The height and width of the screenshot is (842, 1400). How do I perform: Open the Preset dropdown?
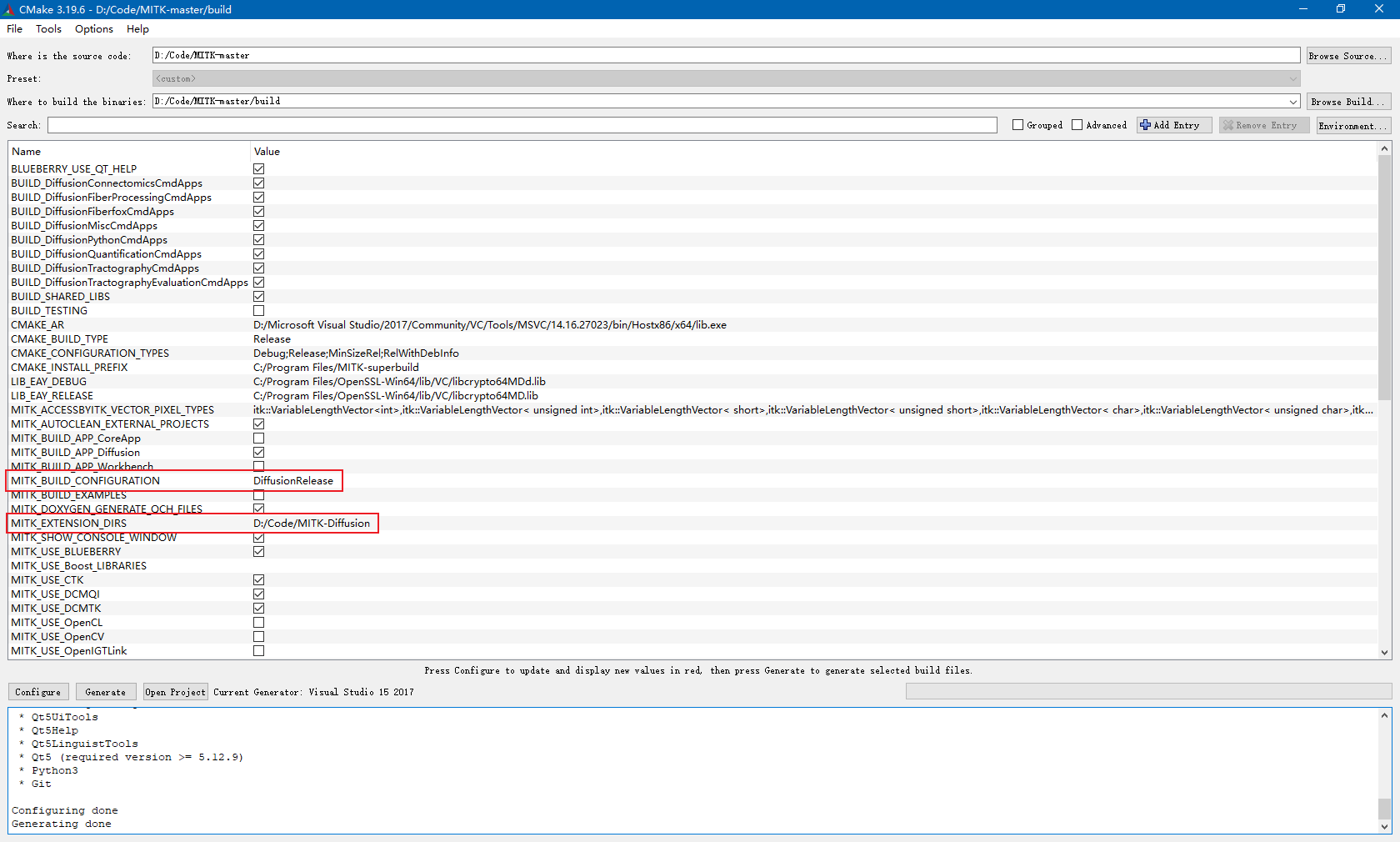[x=726, y=78]
